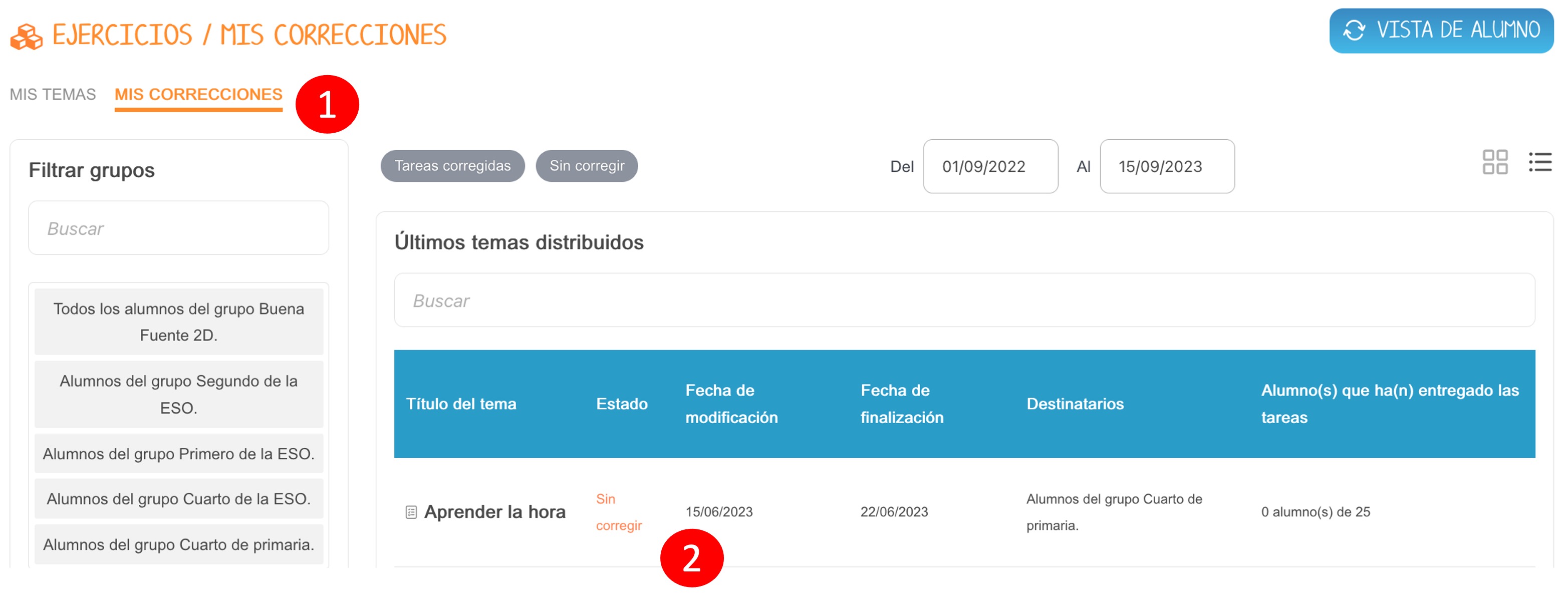The height and width of the screenshot is (608, 1568).
Task: Filter by Buena Fuente 2D group
Action: (x=178, y=322)
